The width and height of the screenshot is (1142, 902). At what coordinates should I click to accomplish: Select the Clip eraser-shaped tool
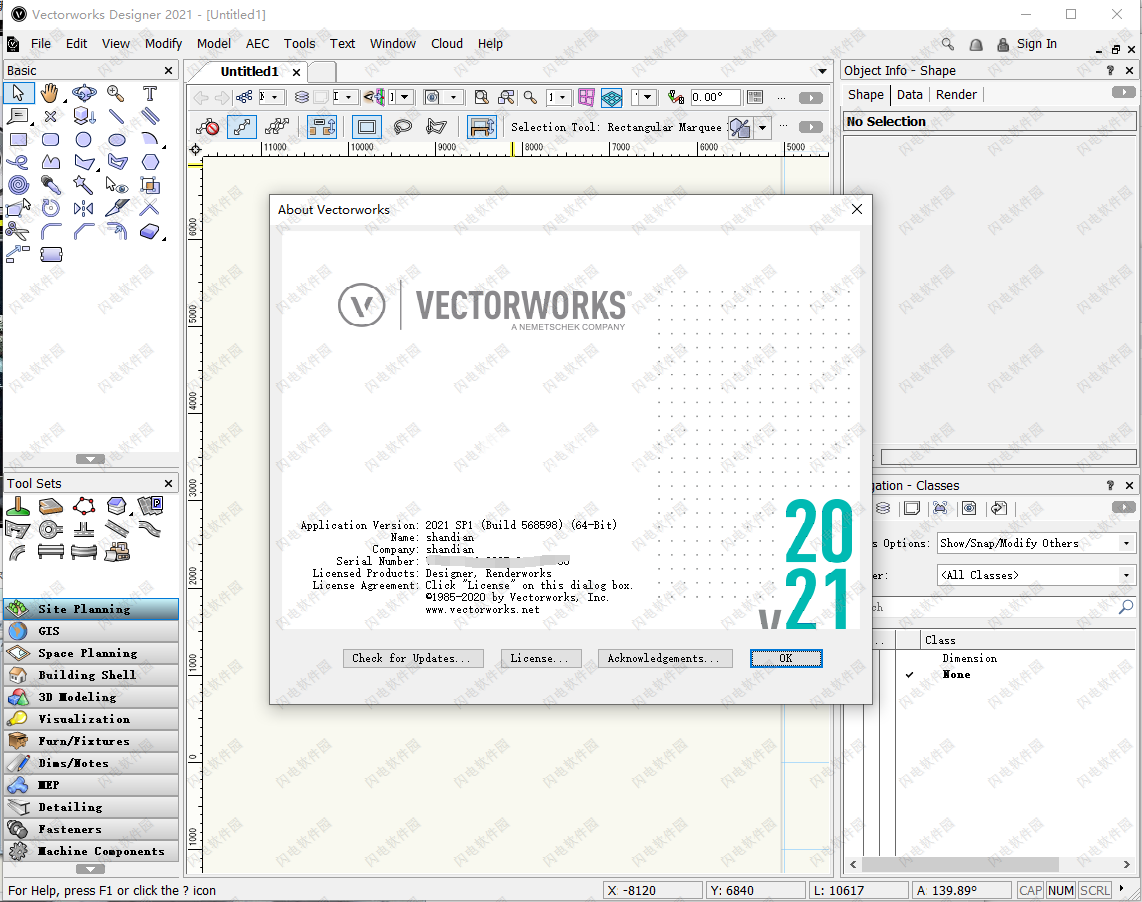149,232
